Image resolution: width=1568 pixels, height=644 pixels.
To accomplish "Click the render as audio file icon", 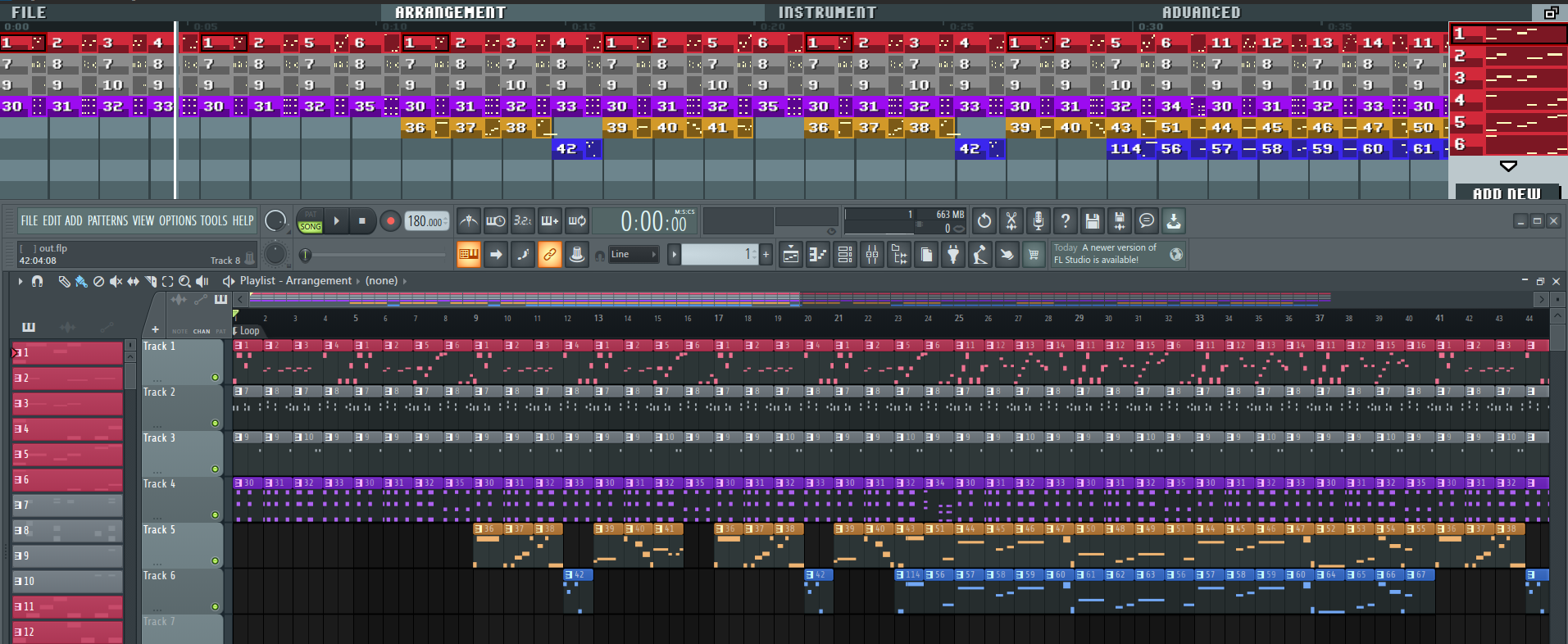I will coord(1120,220).
